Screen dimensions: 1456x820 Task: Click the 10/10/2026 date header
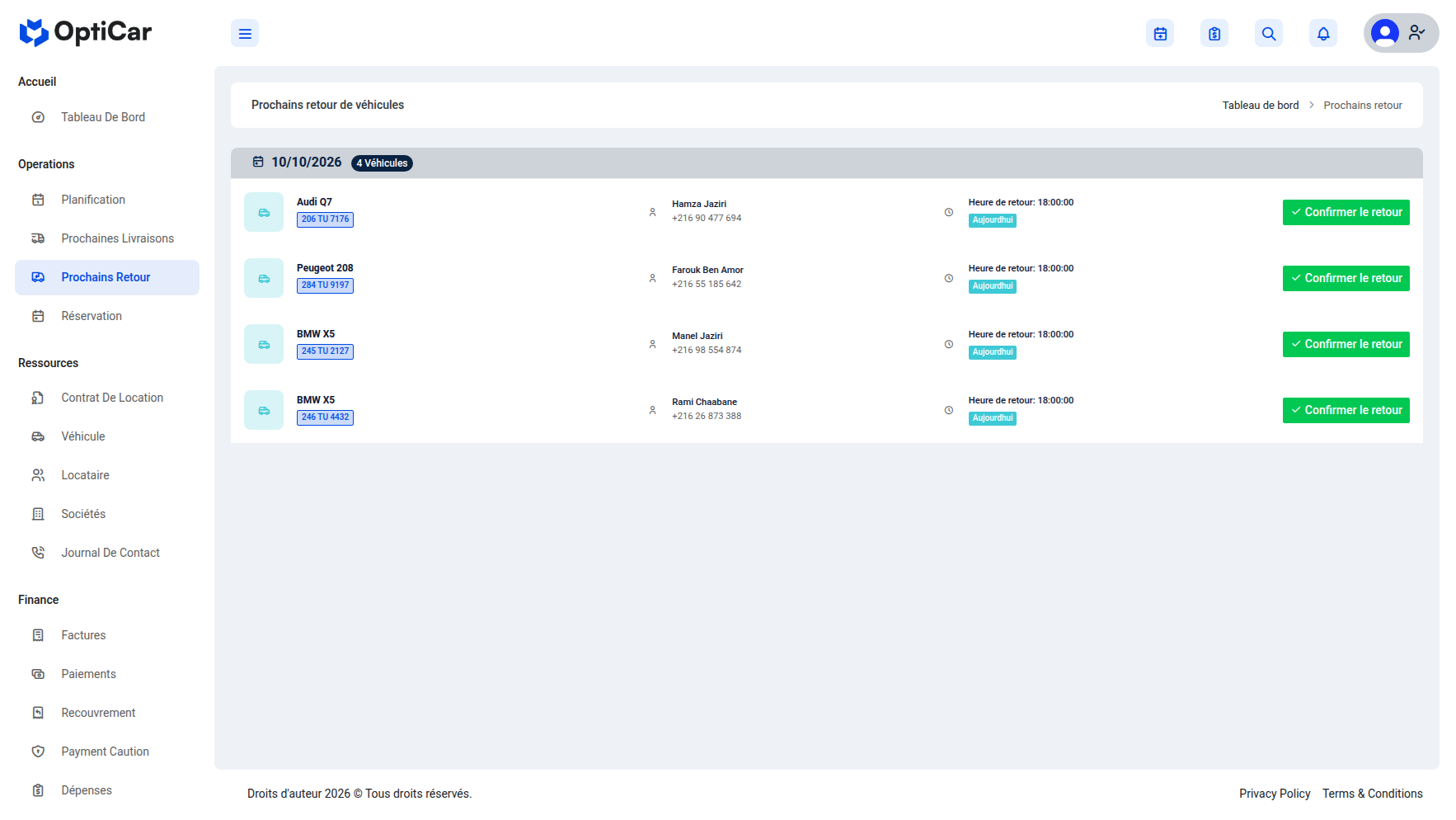[x=306, y=163]
